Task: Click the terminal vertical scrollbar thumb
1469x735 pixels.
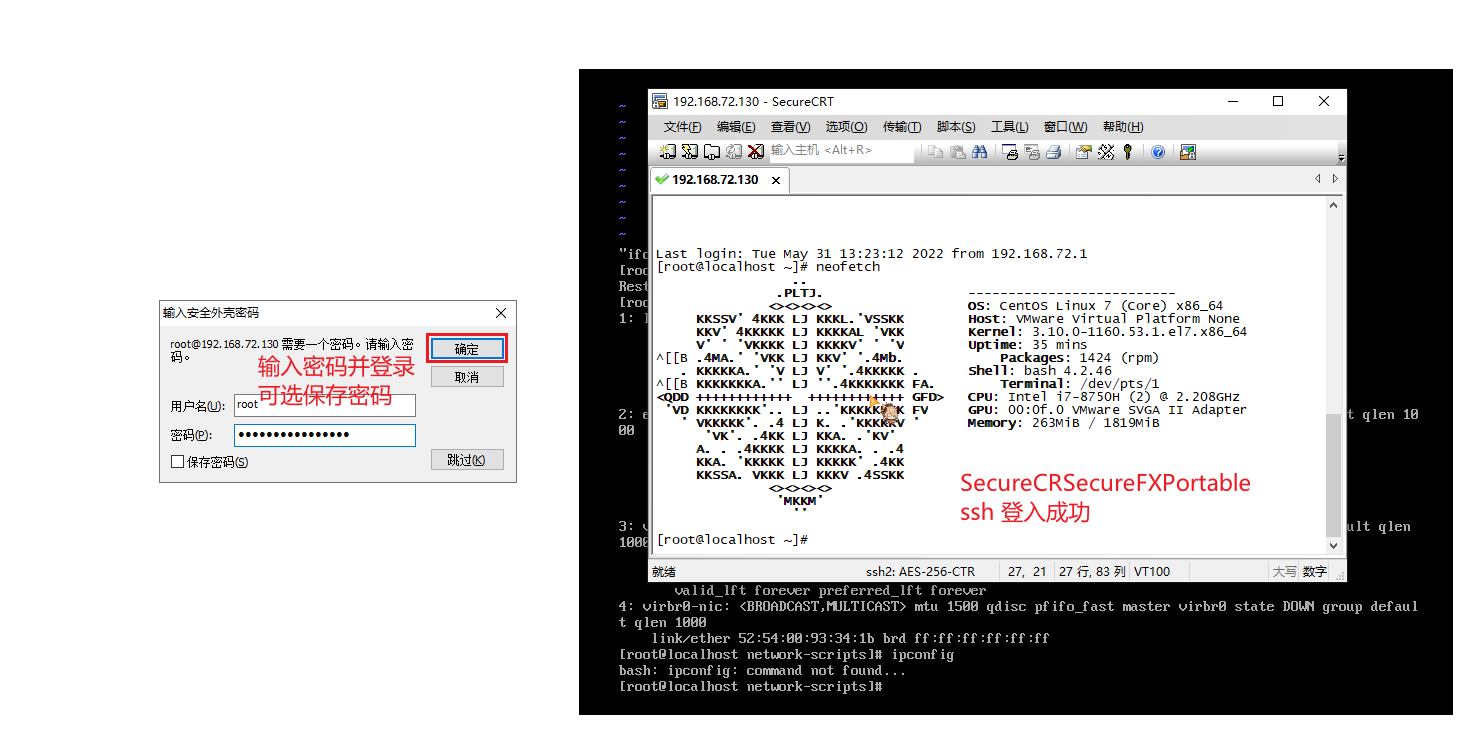Action: (x=1333, y=475)
